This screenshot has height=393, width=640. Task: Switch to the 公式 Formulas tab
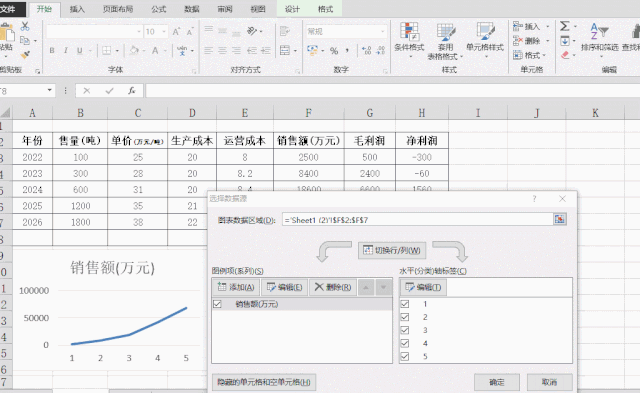coord(159,9)
